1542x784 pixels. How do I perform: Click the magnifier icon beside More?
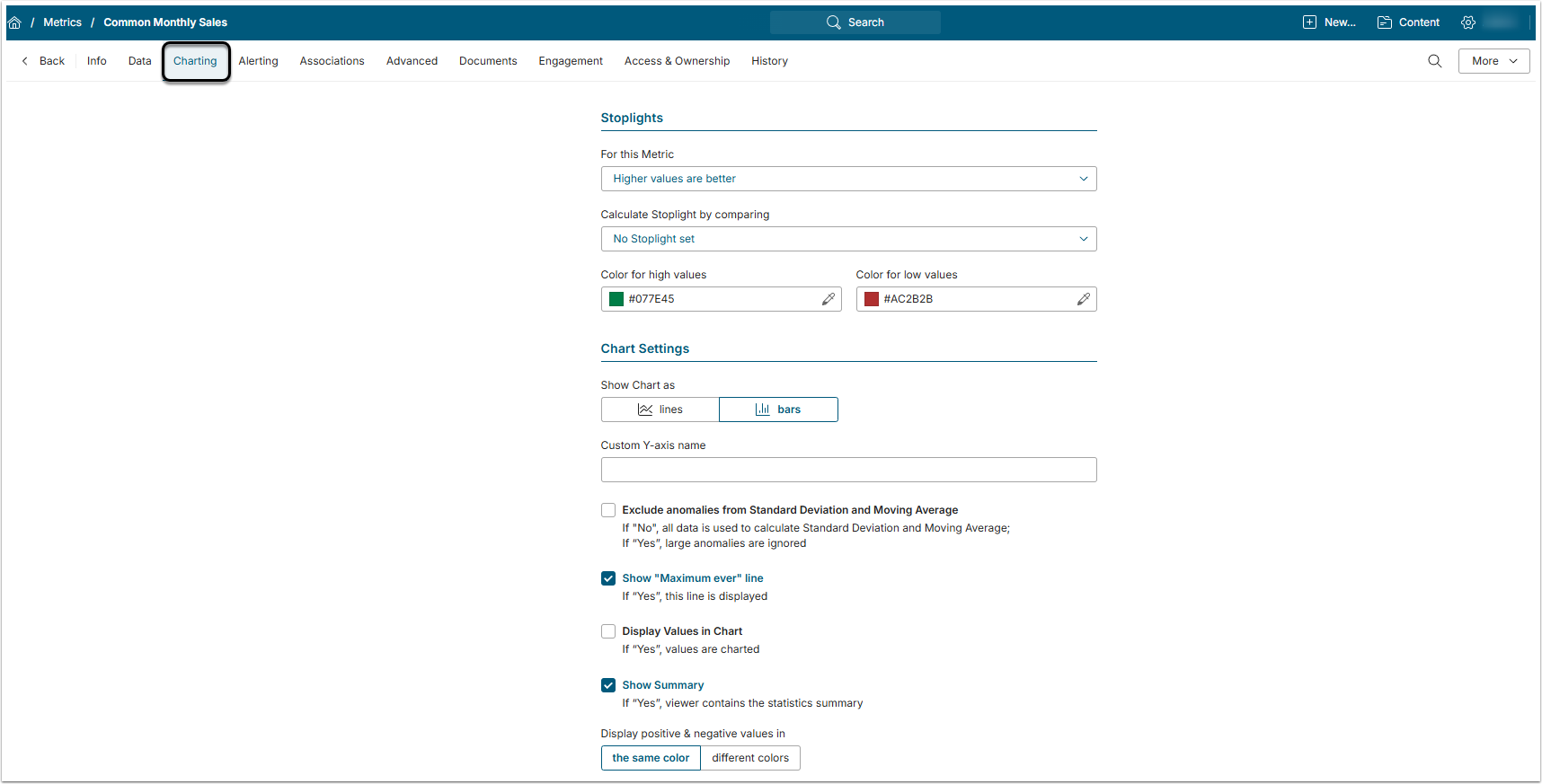(1434, 61)
